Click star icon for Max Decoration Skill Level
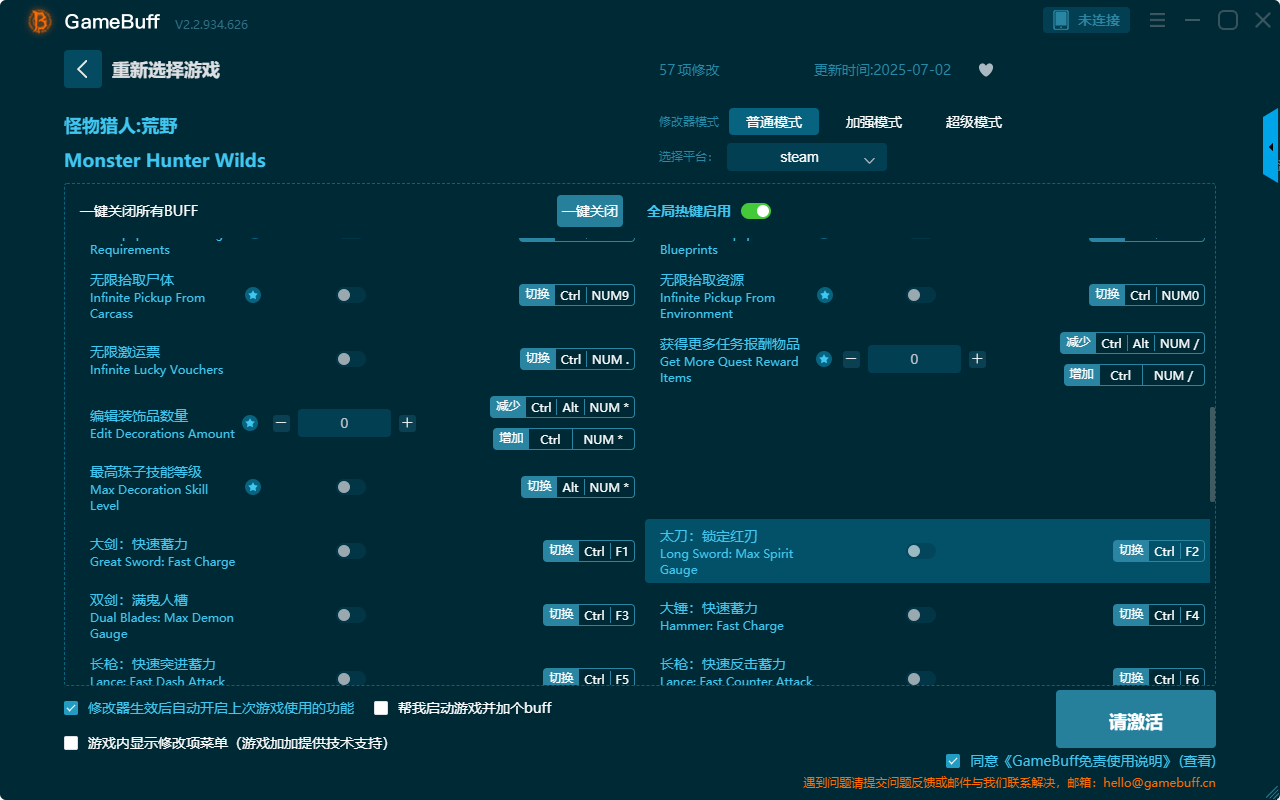This screenshot has width=1280, height=800. [253, 487]
